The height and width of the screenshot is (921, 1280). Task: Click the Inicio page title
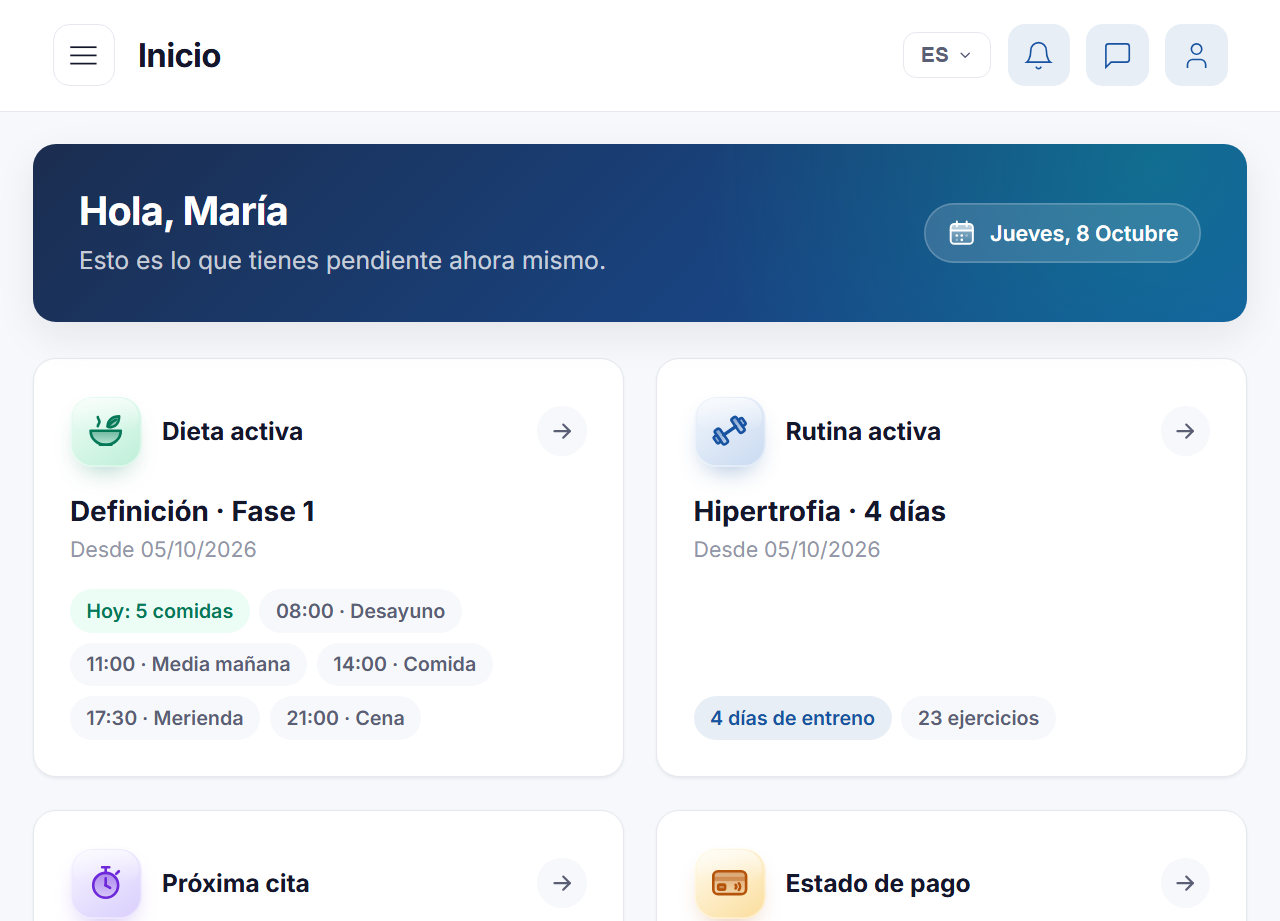179,55
